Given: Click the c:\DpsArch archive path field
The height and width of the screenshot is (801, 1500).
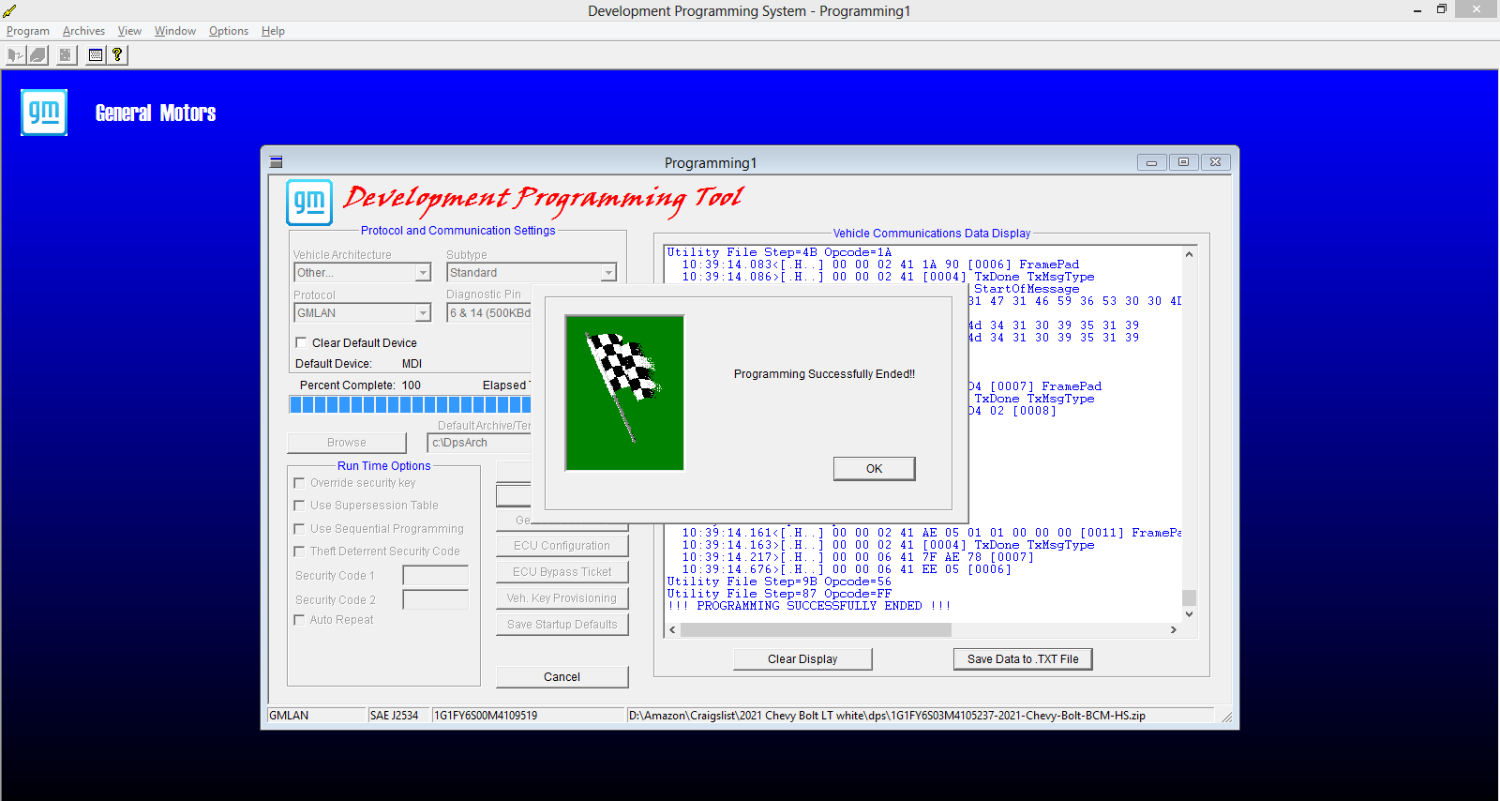Looking at the screenshot, I should tap(479, 443).
